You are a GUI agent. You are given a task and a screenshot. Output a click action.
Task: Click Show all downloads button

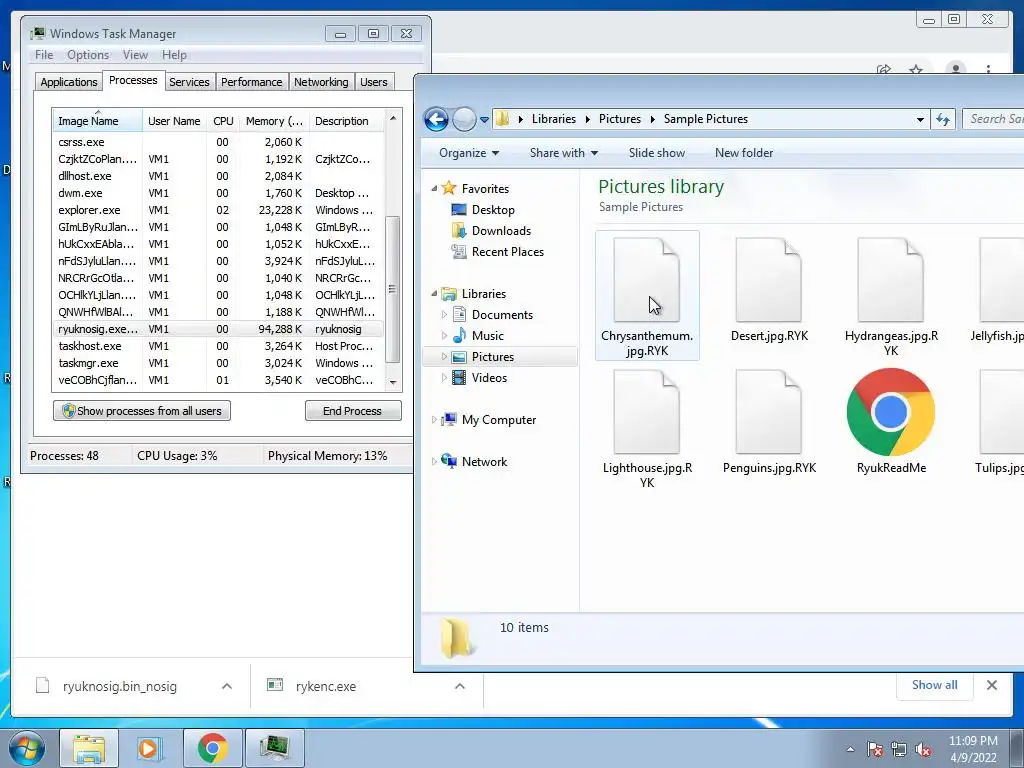pyautogui.click(x=935, y=685)
